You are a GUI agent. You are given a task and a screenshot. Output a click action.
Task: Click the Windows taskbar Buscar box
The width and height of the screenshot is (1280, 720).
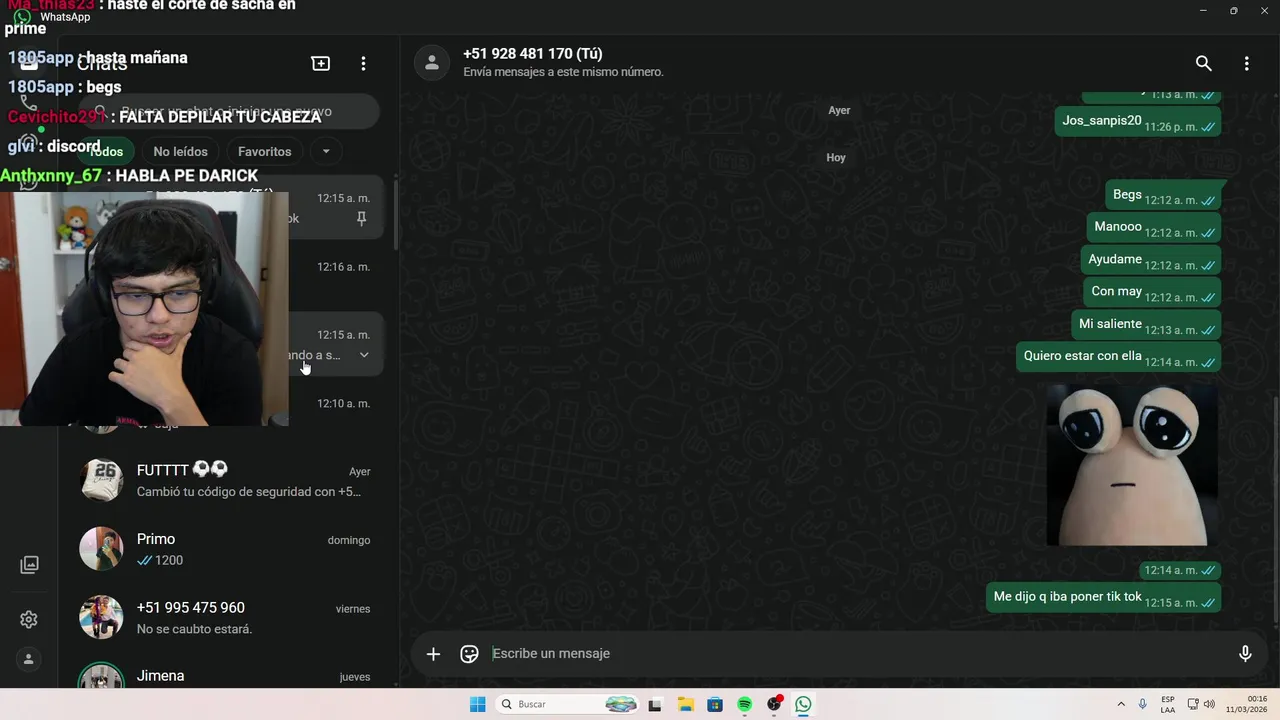(x=568, y=704)
